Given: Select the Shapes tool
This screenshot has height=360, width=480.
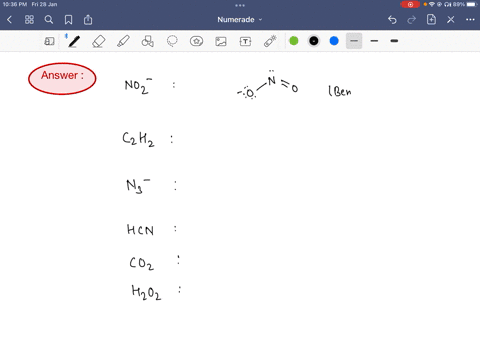Looking at the screenshot, I should tap(147, 41).
